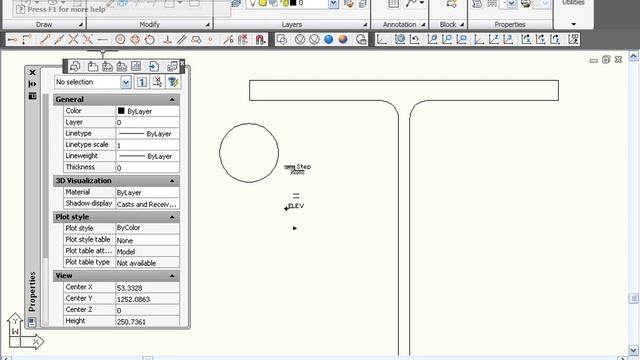The width and height of the screenshot is (640, 360).
Task: Click the Thickness value field
Action: (x=148, y=167)
